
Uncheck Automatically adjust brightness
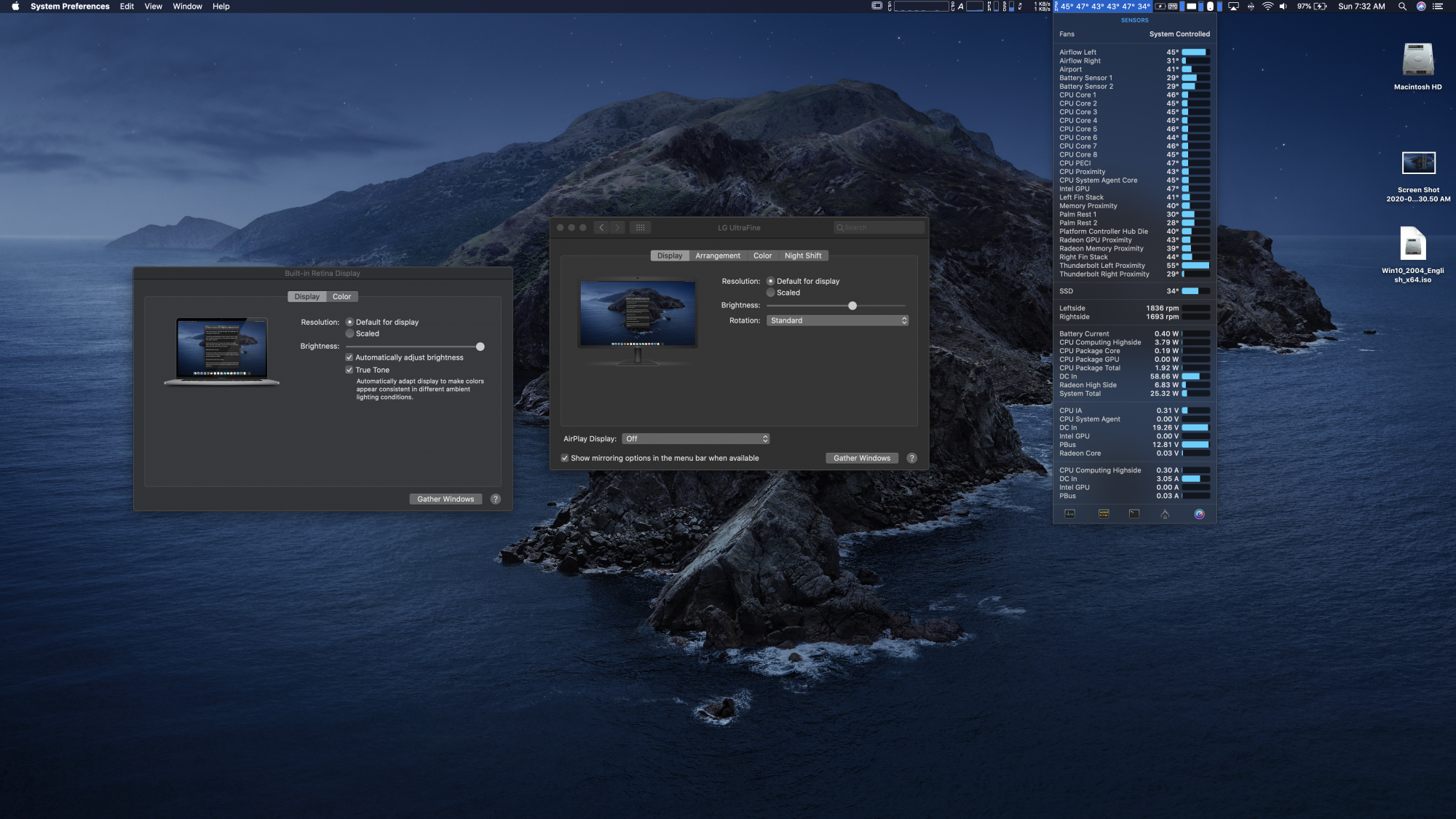(349, 357)
